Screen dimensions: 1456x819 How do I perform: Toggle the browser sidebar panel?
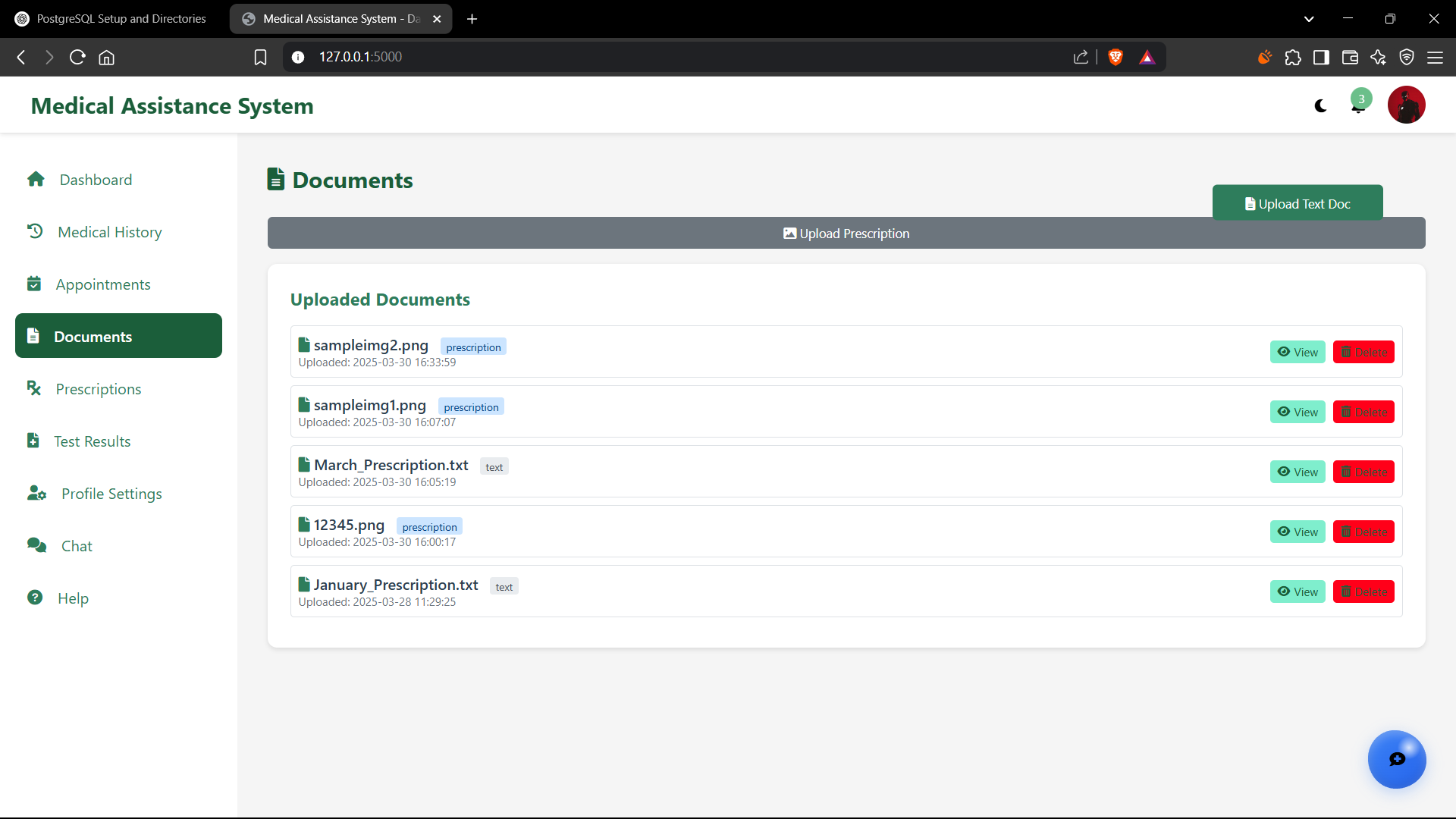[1321, 57]
